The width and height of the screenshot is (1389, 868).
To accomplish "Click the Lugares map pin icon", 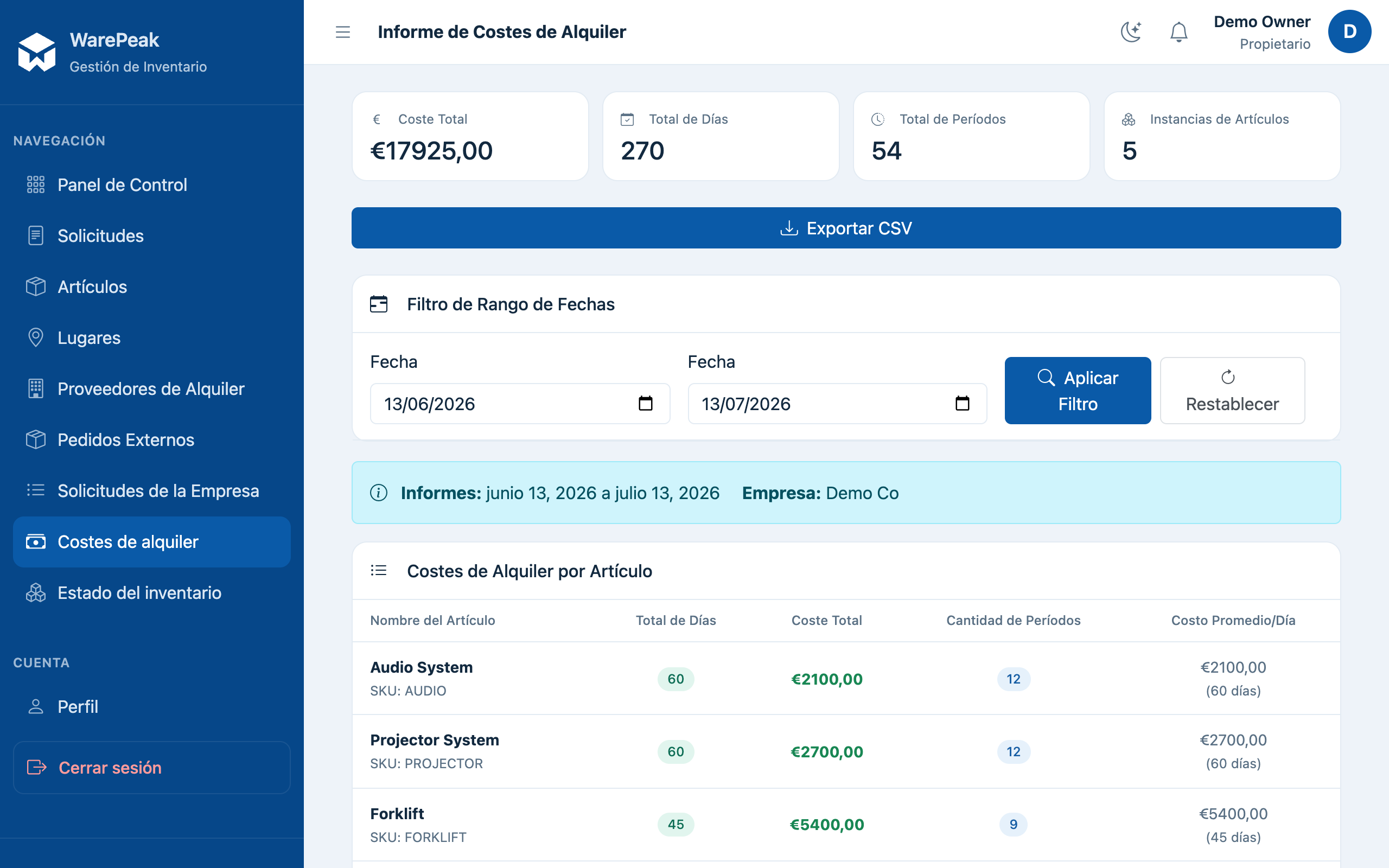I will [x=36, y=337].
